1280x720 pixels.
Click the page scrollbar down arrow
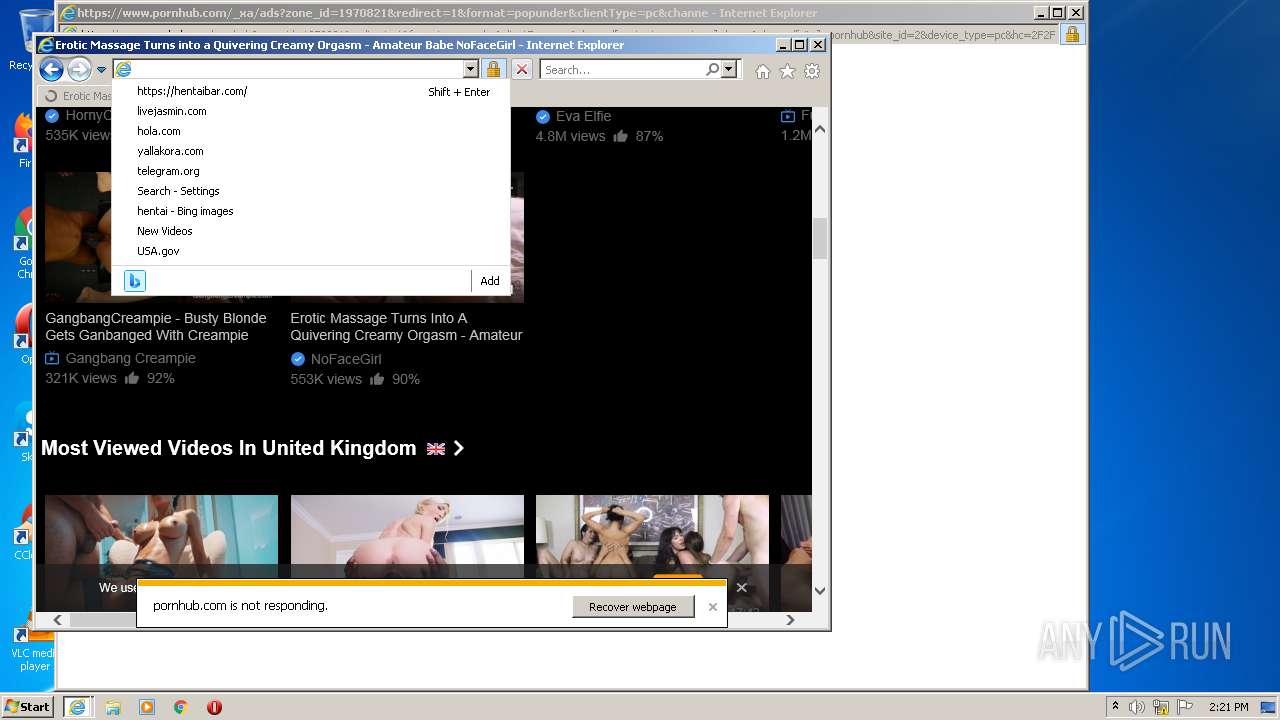pyautogui.click(x=820, y=591)
